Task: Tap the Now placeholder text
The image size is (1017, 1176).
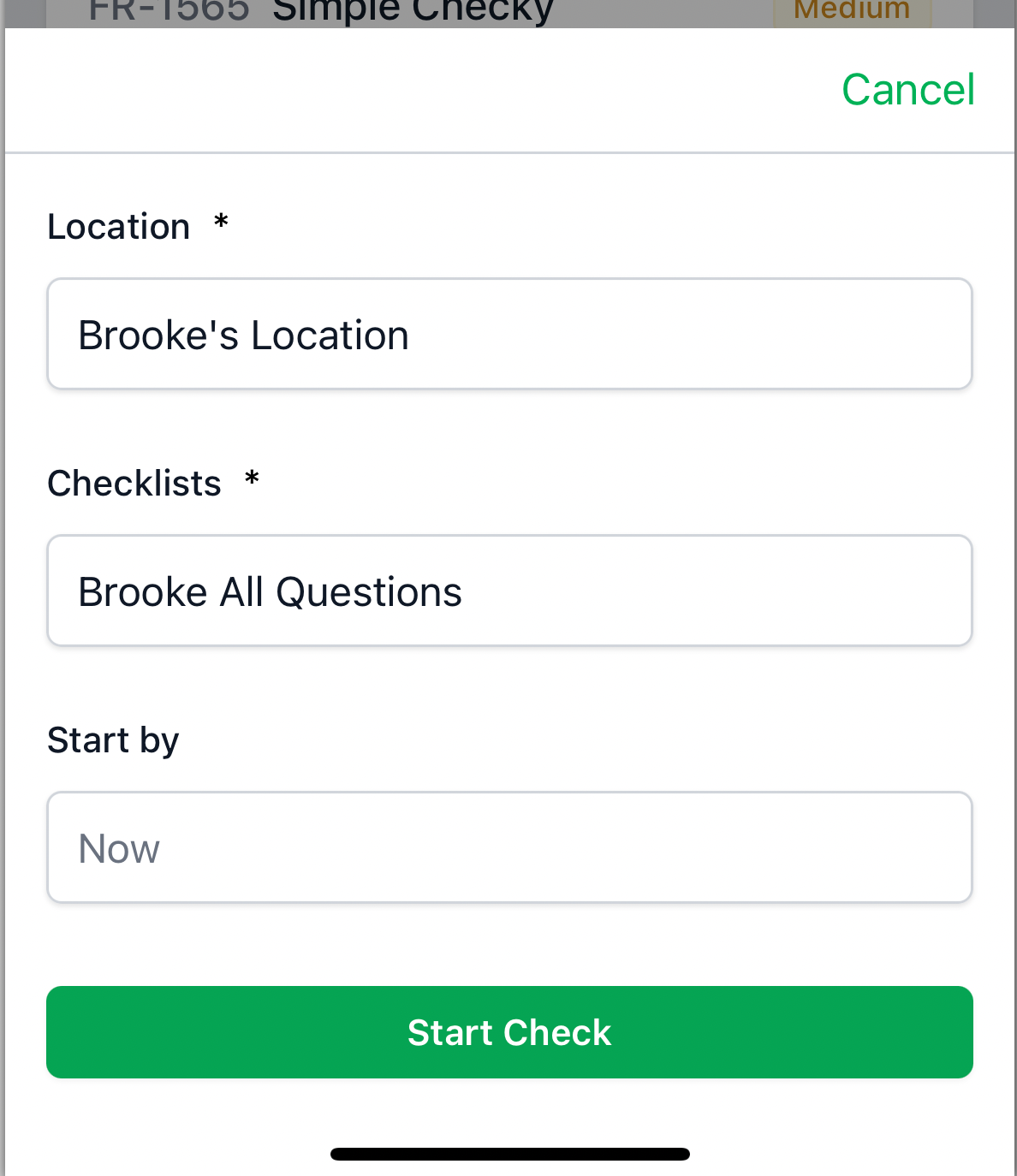Action: pyautogui.click(x=119, y=849)
